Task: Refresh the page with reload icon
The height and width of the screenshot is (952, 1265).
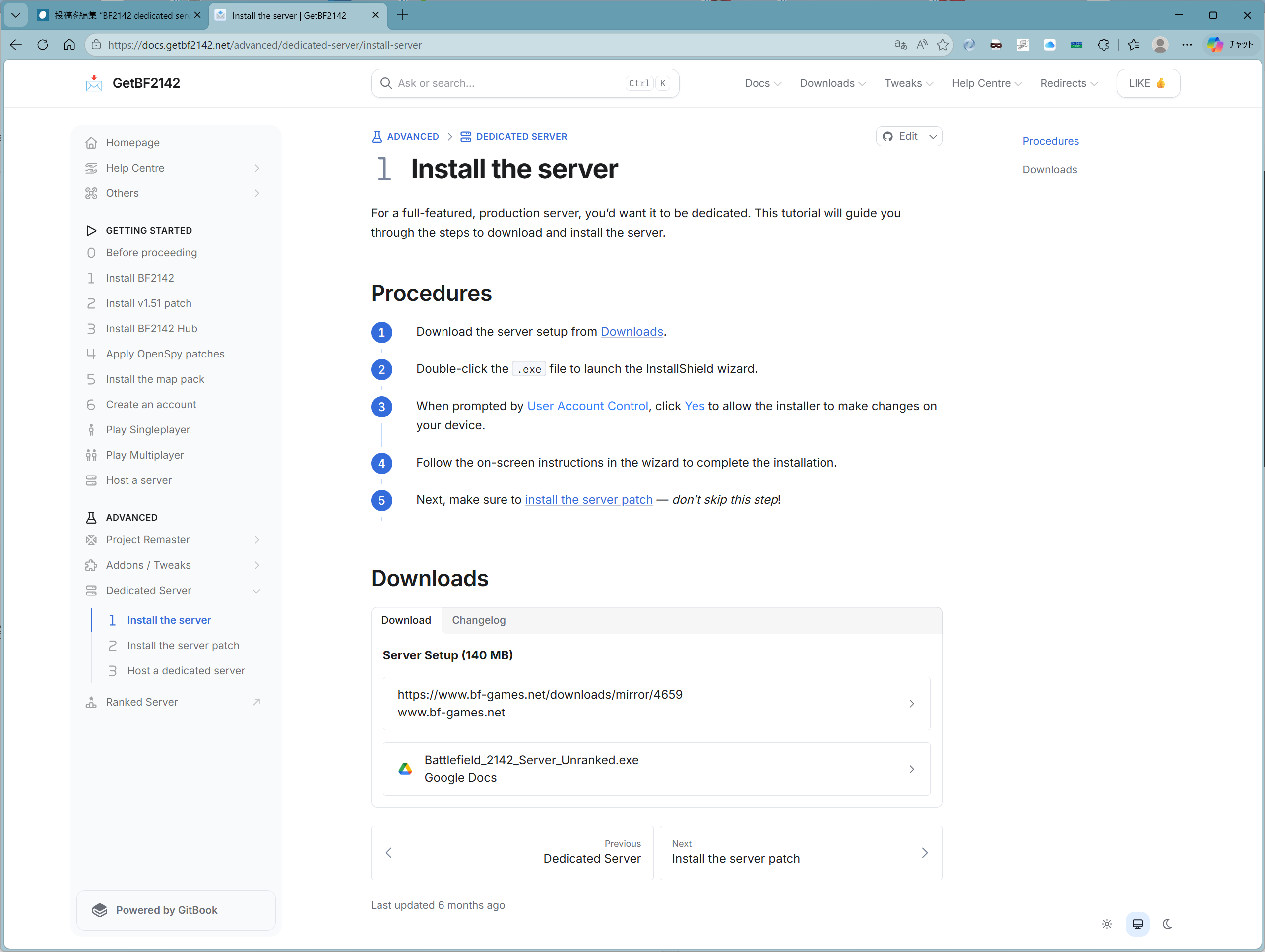Action: pos(42,45)
